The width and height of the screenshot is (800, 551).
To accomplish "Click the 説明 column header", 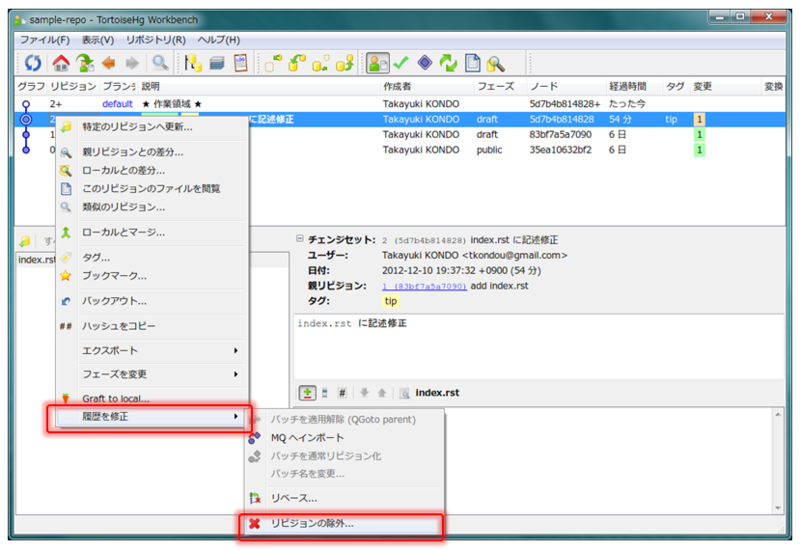I will click(x=259, y=86).
